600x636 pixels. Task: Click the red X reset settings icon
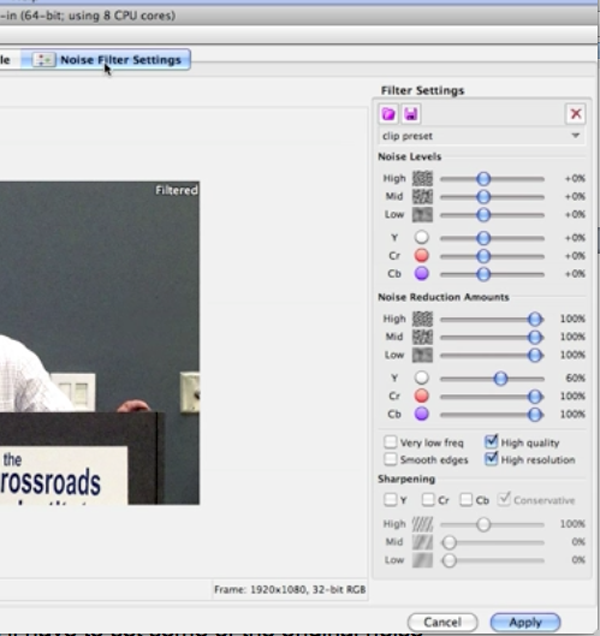(576, 114)
